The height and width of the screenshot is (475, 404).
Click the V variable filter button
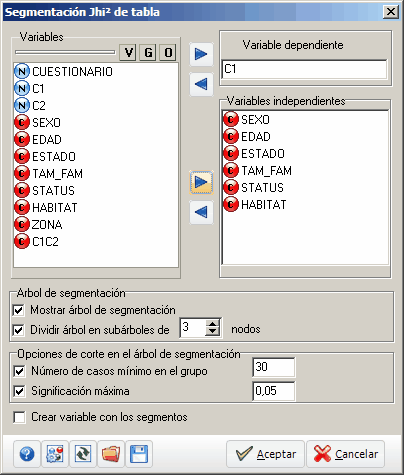[128, 53]
